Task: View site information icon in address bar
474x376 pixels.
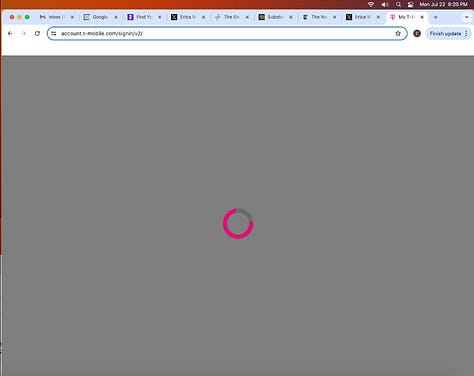Action: click(x=54, y=33)
